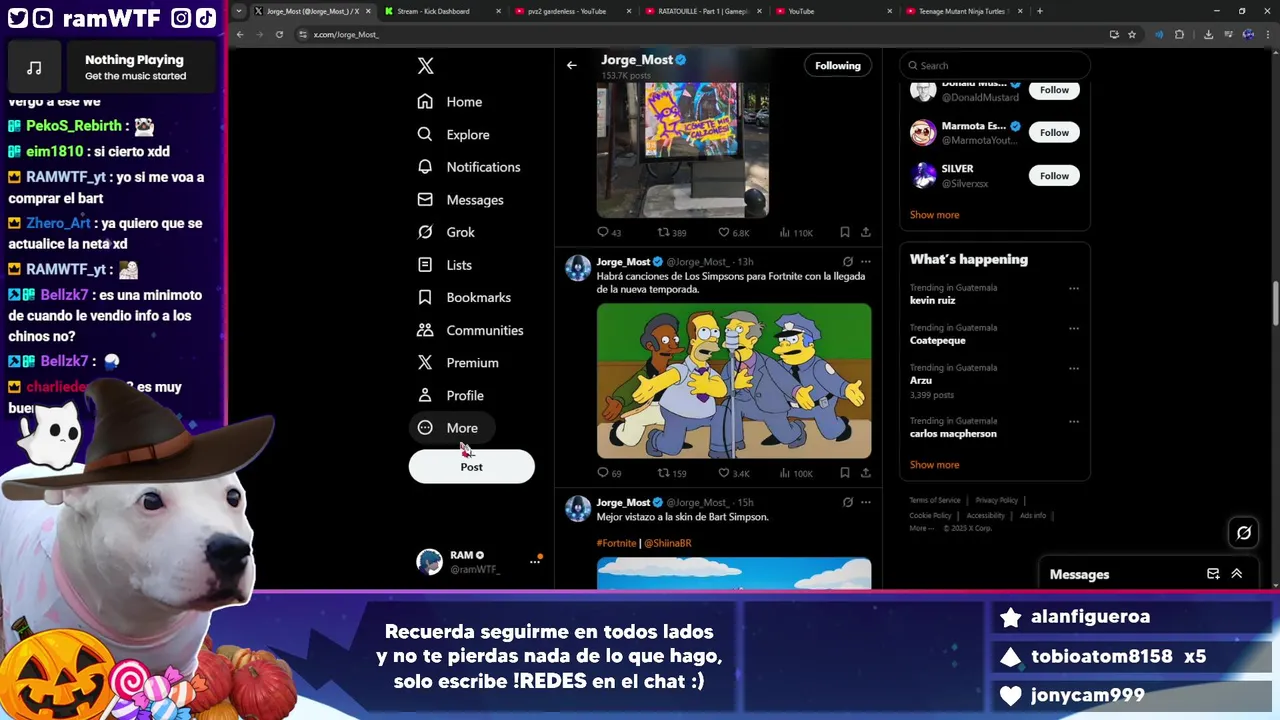The width and height of the screenshot is (1280, 720).
Task: Open Grok explain icon on 15h post
Action: click(848, 502)
